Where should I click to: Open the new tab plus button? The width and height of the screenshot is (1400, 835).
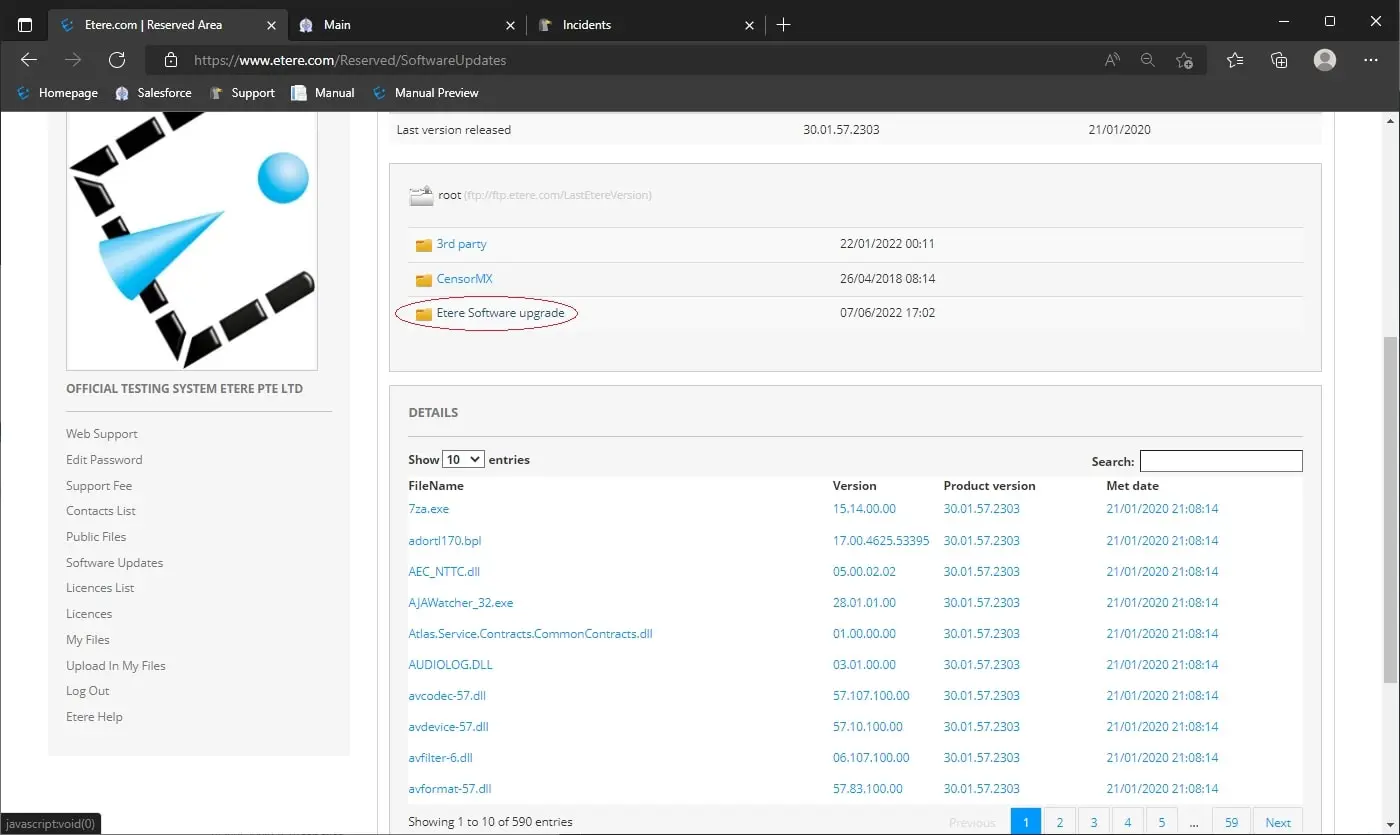783,25
